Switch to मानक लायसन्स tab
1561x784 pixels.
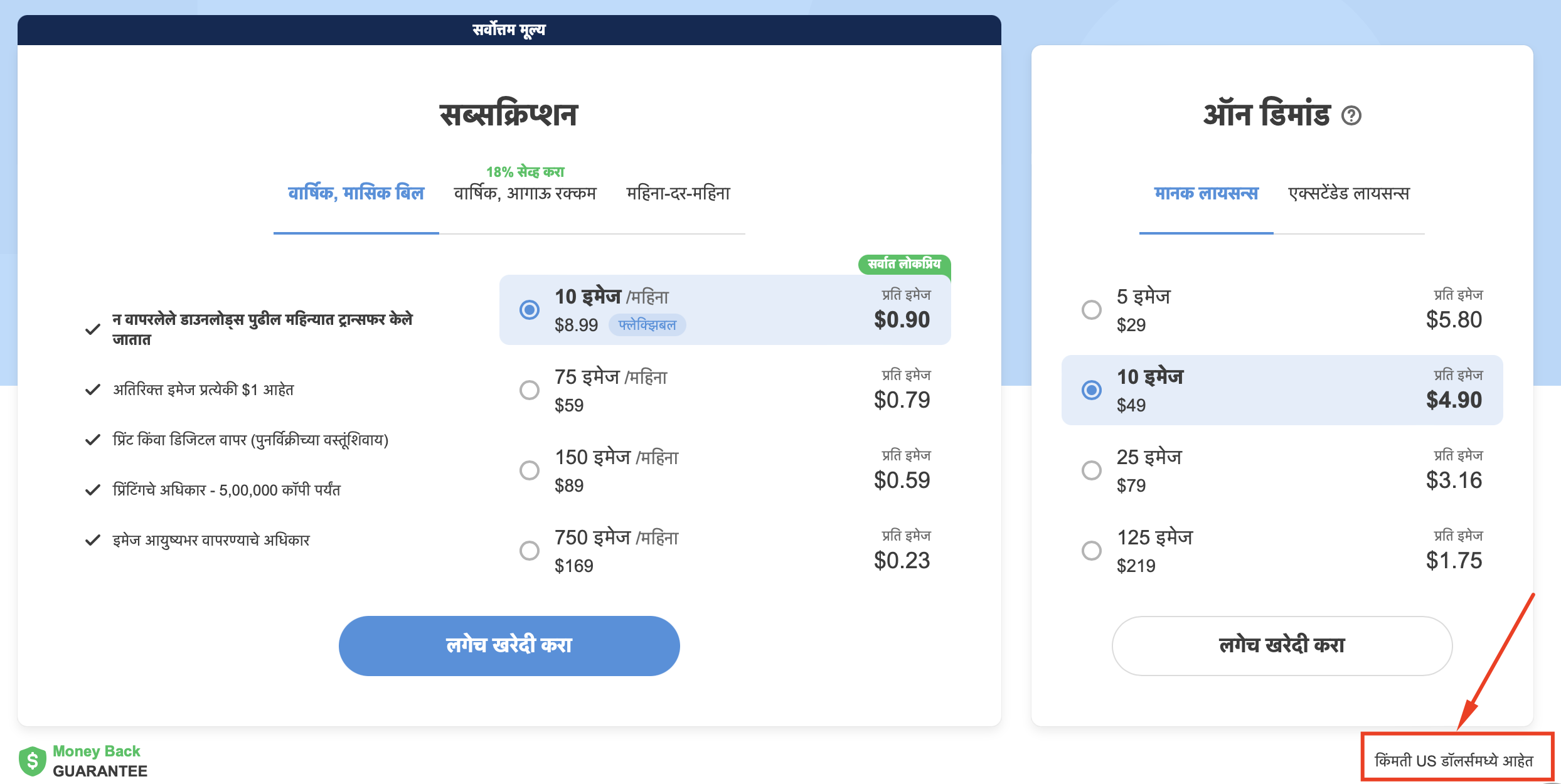[1206, 193]
